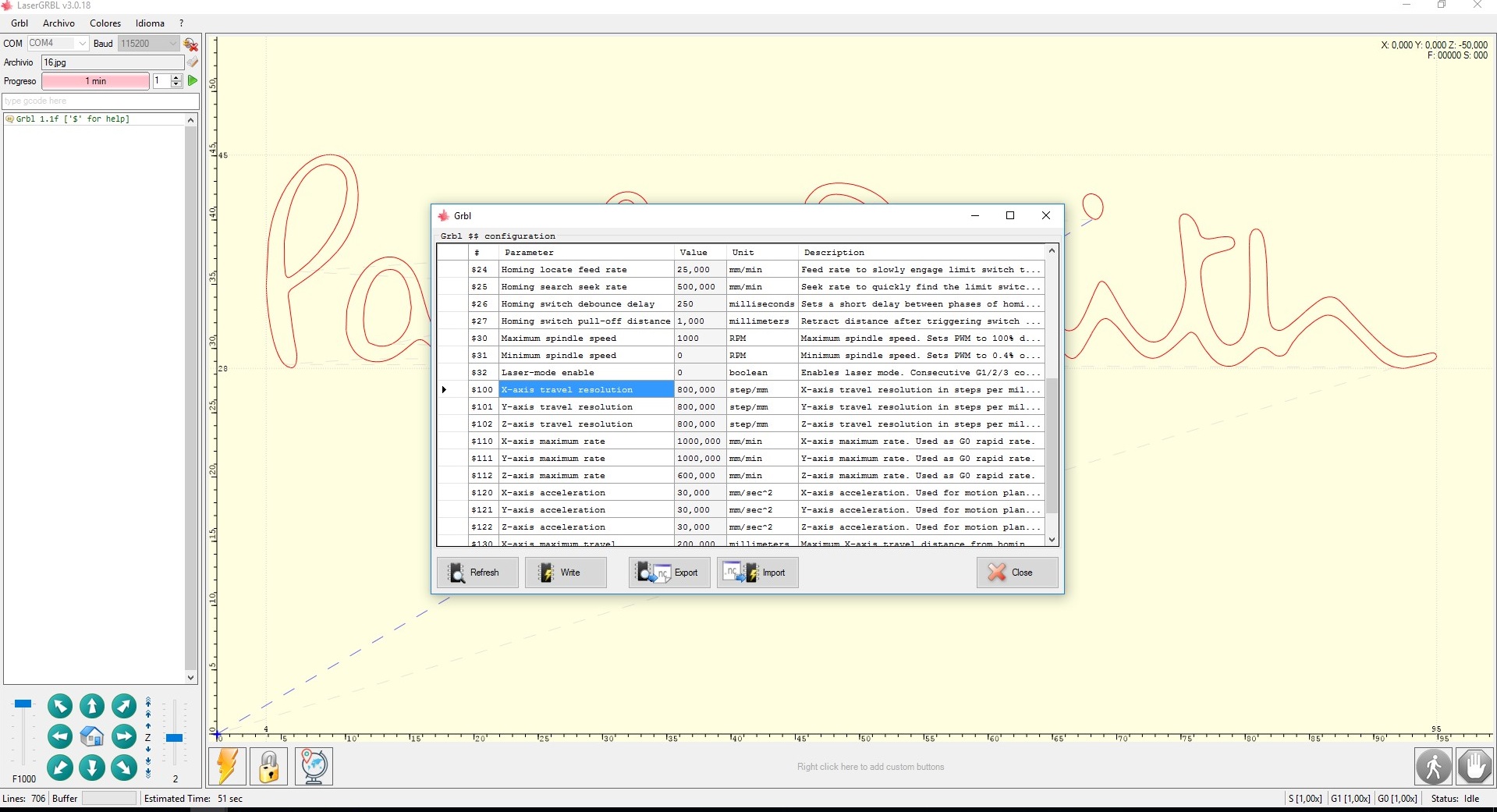This screenshot has width=1497, height=812.
Task: Jog diagonally with north-west arrow
Action: point(60,706)
